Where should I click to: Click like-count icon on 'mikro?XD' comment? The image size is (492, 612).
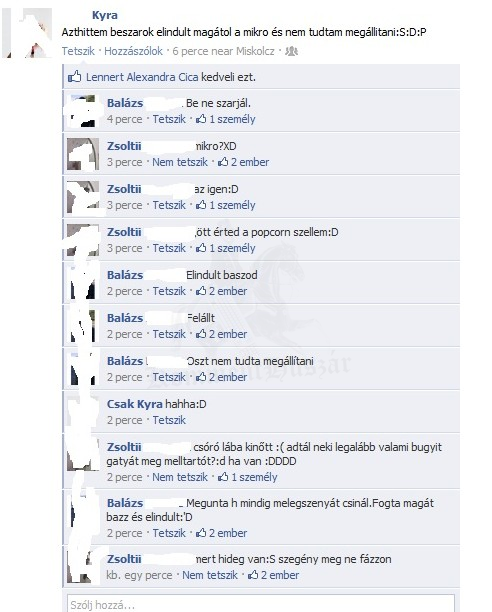point(223,162)
